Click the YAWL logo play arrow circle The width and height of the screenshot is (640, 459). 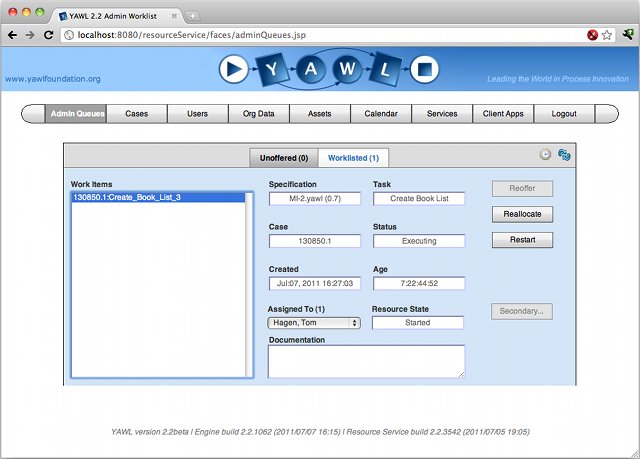pos(233,69)
